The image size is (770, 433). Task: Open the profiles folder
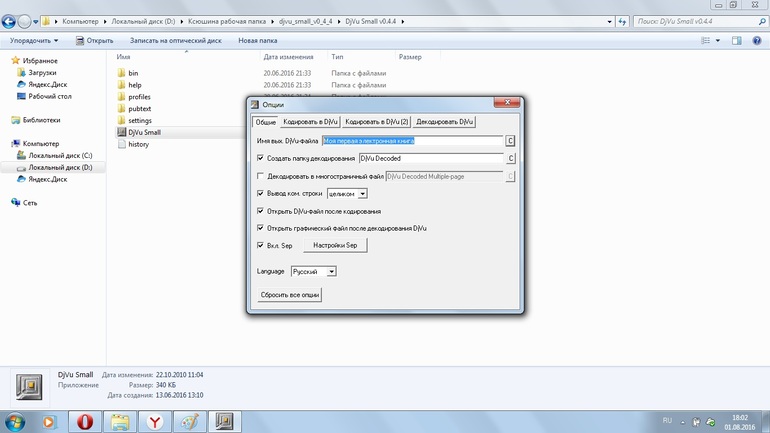pyautogui.click(x=139, y=97)
